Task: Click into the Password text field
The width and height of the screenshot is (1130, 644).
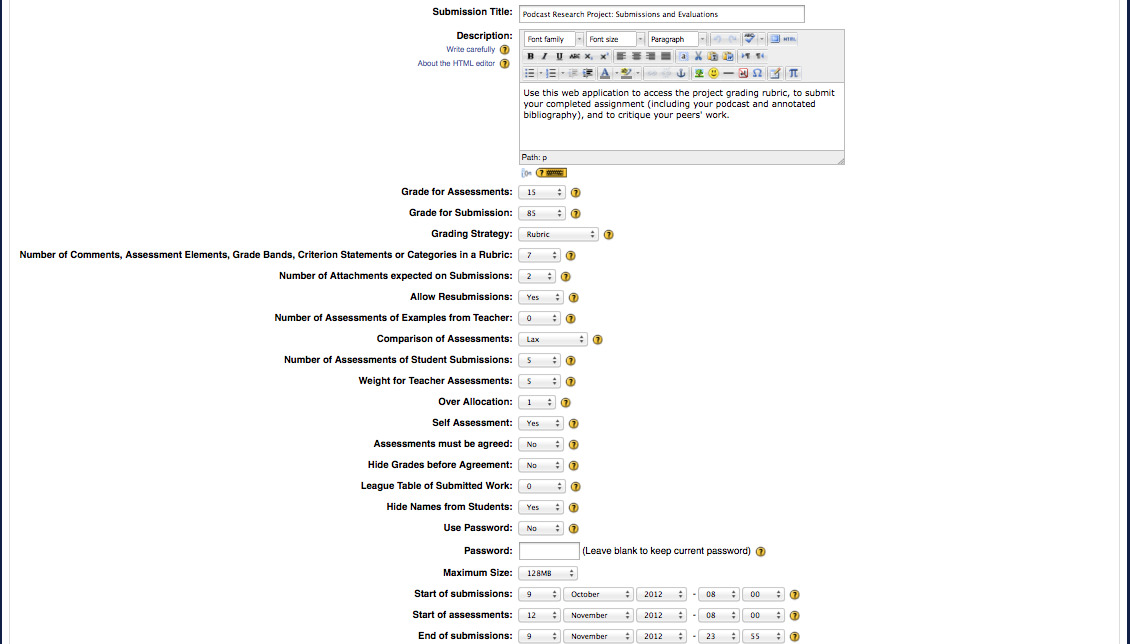Action: pyautogui.click(x=549, y=551)
